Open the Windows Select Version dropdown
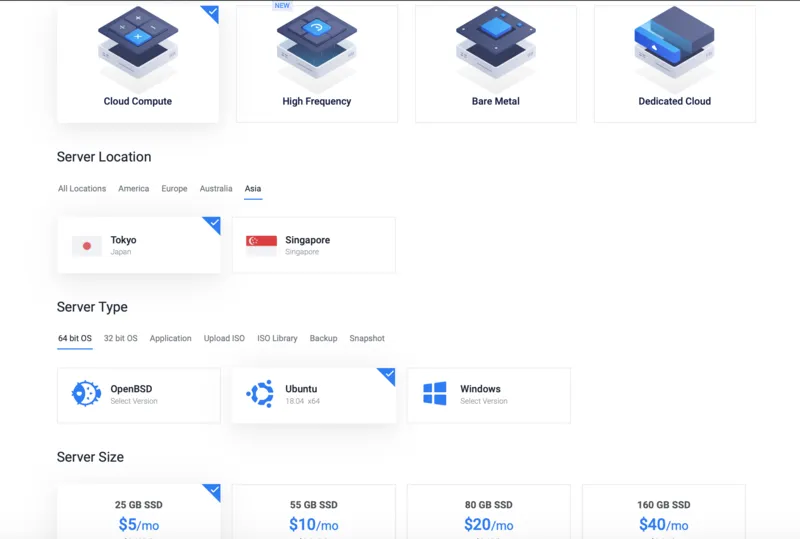Viewport: 800px width, 539px height. pos(484,401)
